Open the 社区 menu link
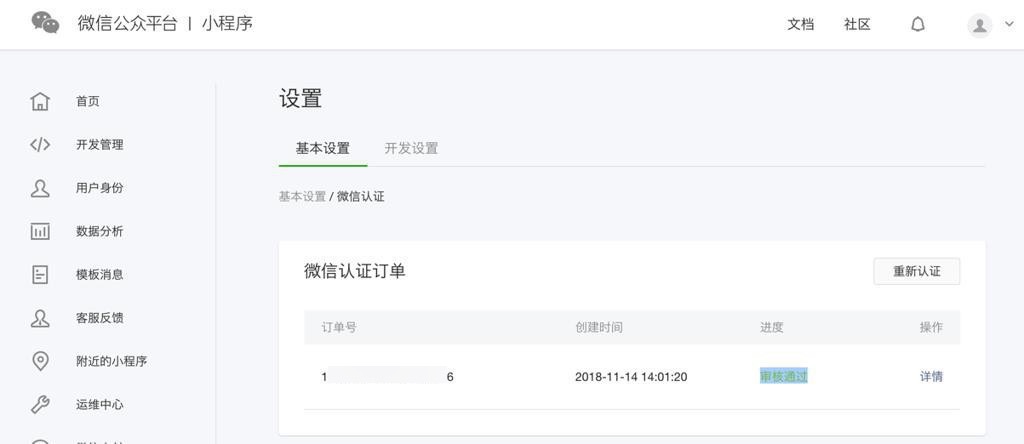1024x444 pixels. click(857, 25)
